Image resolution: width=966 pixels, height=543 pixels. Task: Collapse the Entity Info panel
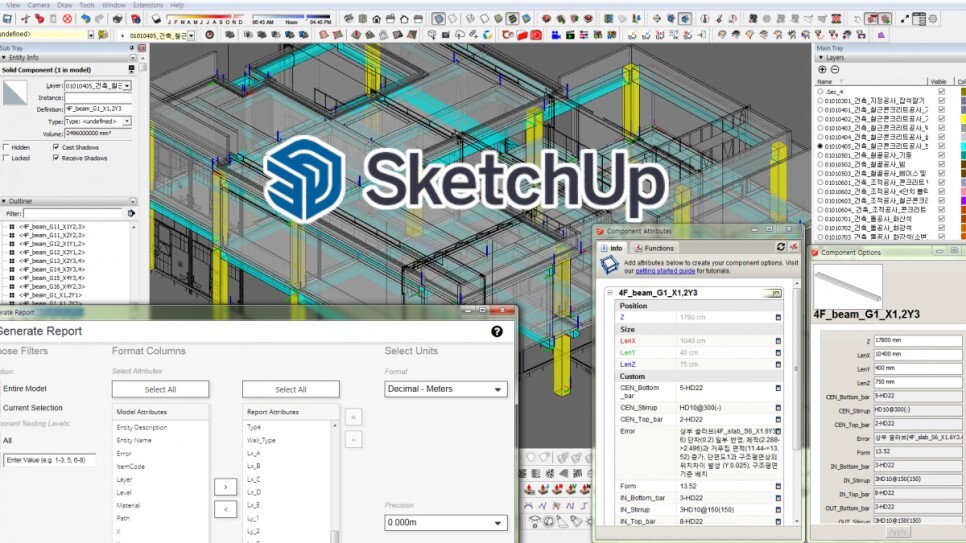pyautogui.click(x=4, y=57)
